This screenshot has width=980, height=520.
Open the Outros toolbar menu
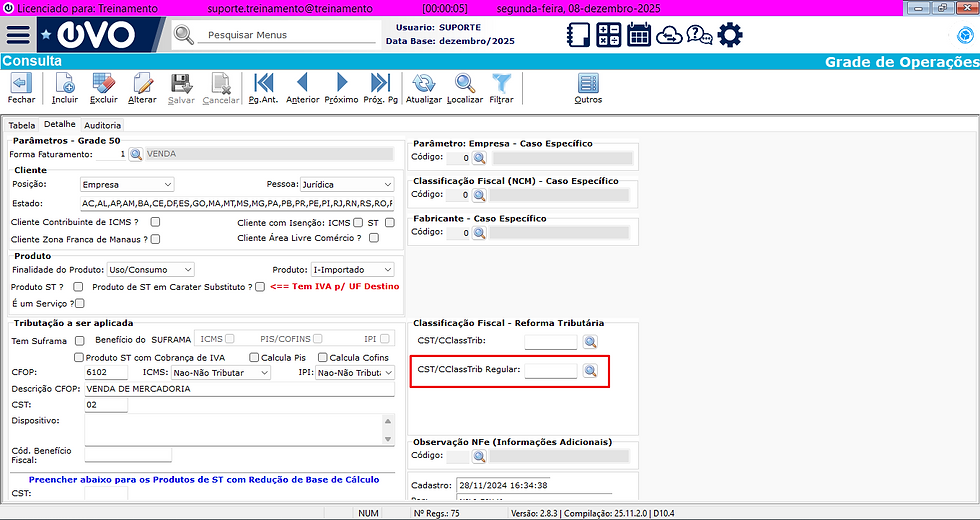(x=588, y=89)
